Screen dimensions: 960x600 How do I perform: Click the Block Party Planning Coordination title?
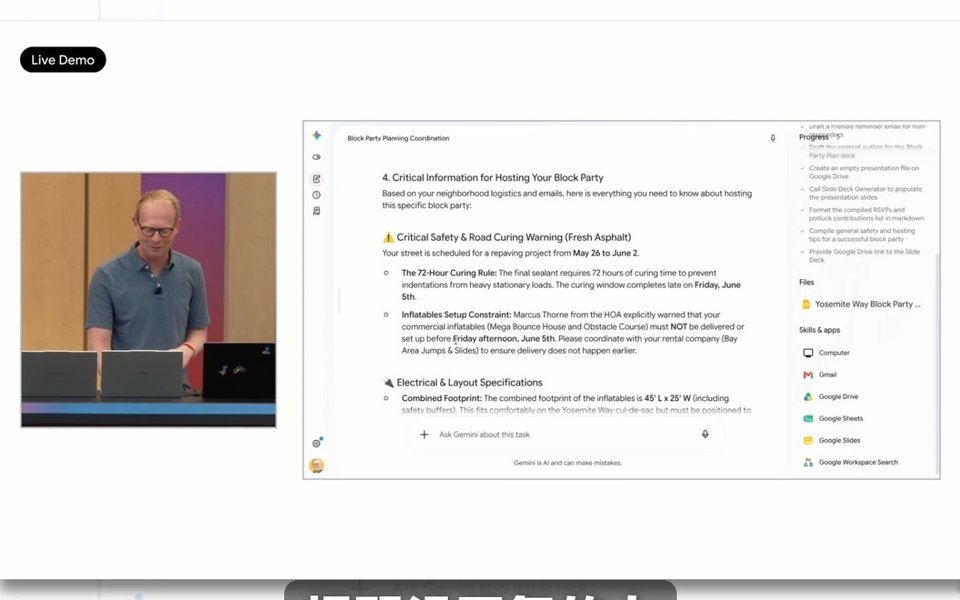click(x=398, y=138)
